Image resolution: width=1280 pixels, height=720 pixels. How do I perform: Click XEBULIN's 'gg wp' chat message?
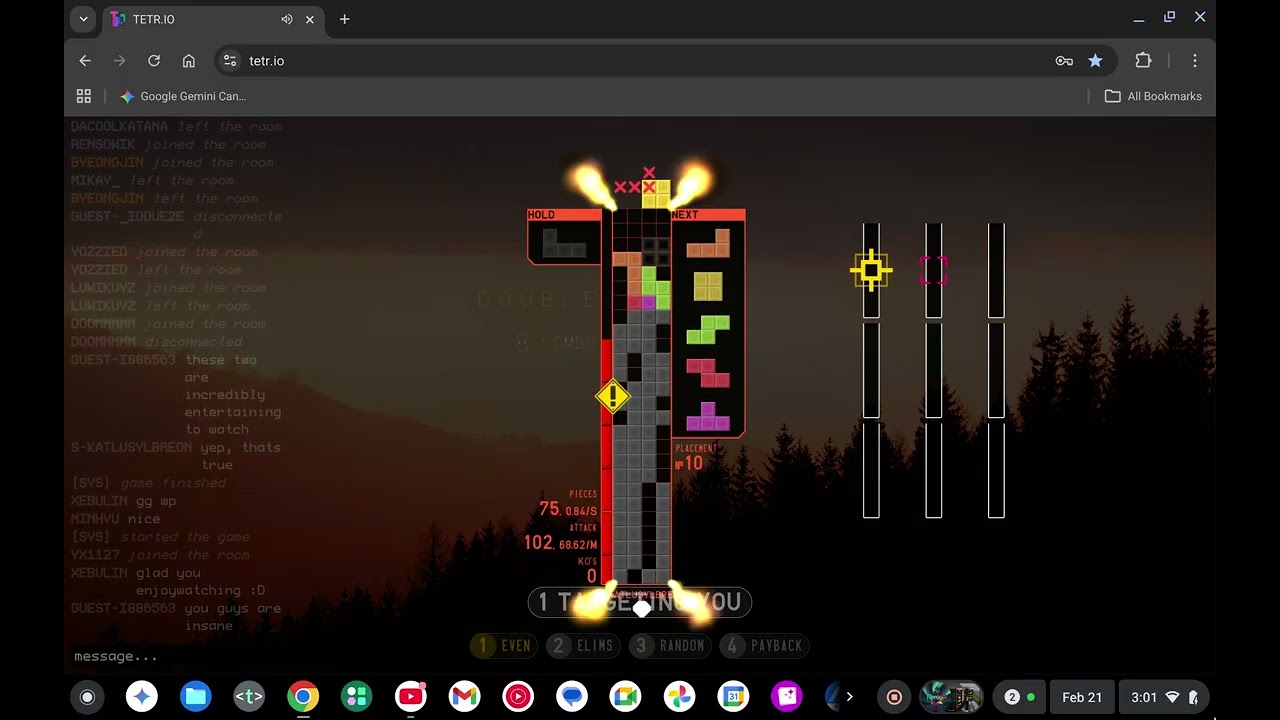click(156, 501)
